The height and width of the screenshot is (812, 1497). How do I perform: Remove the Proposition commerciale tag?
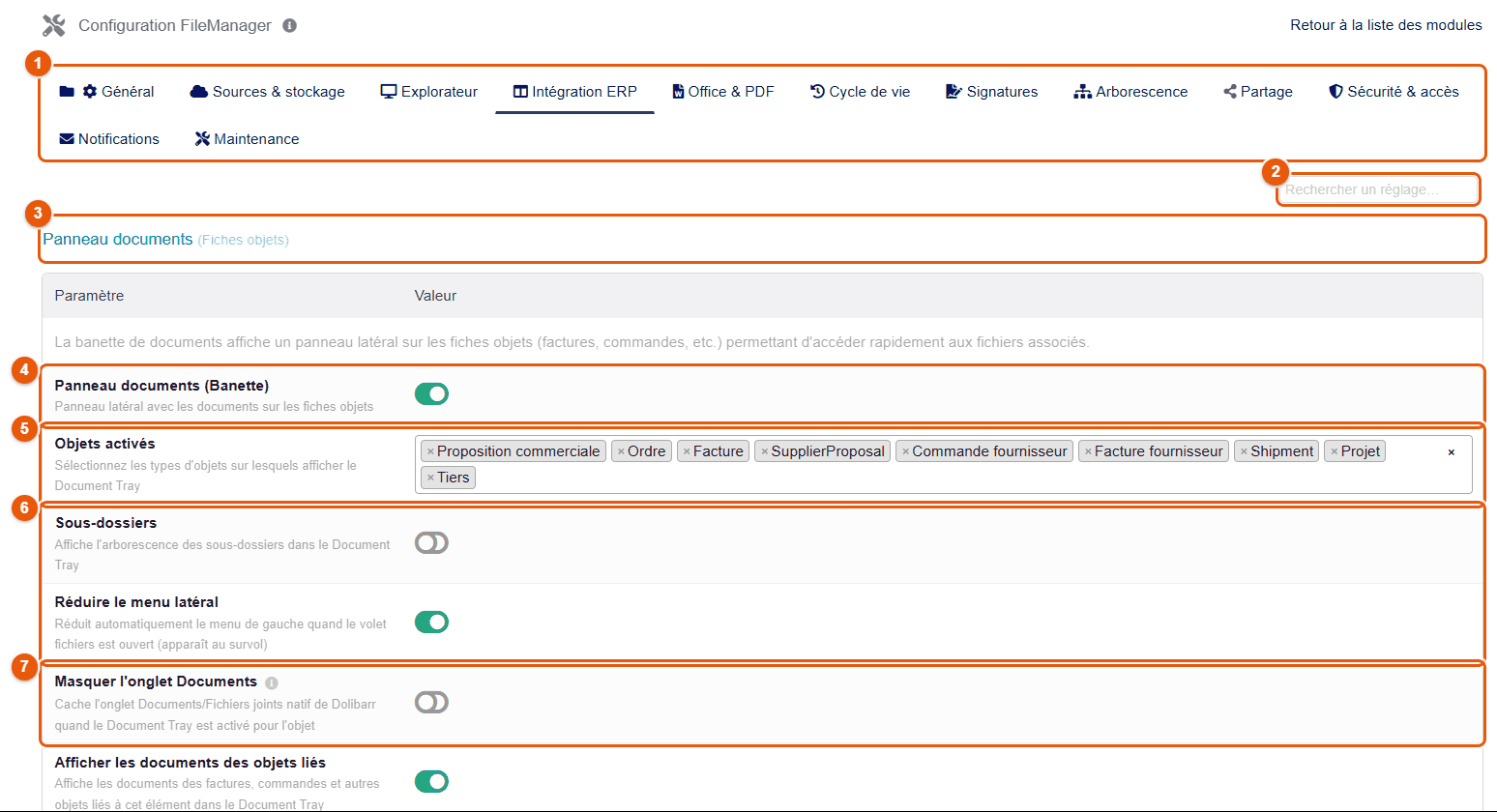430,452
